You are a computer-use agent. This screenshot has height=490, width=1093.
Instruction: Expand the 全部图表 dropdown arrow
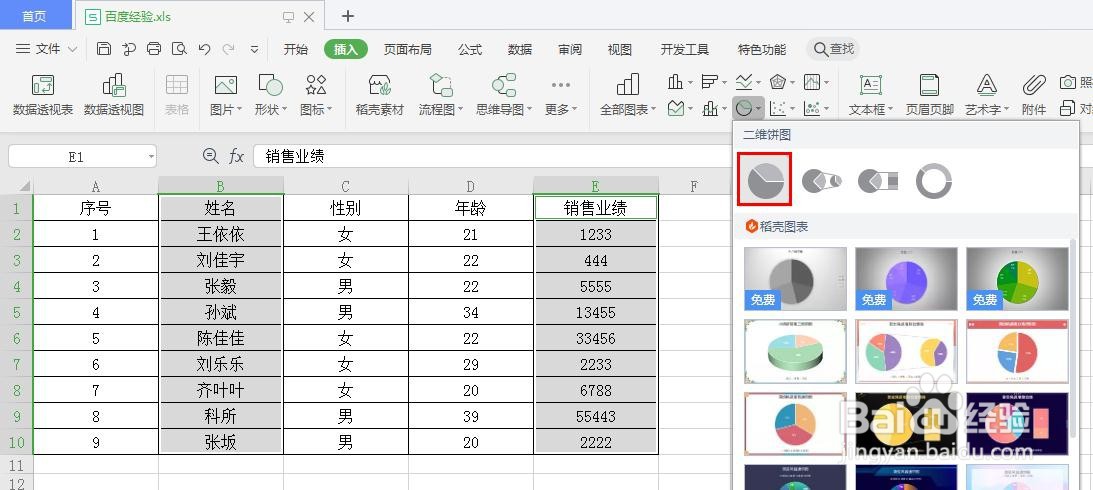pyautogui.click(x=653, y=109)
